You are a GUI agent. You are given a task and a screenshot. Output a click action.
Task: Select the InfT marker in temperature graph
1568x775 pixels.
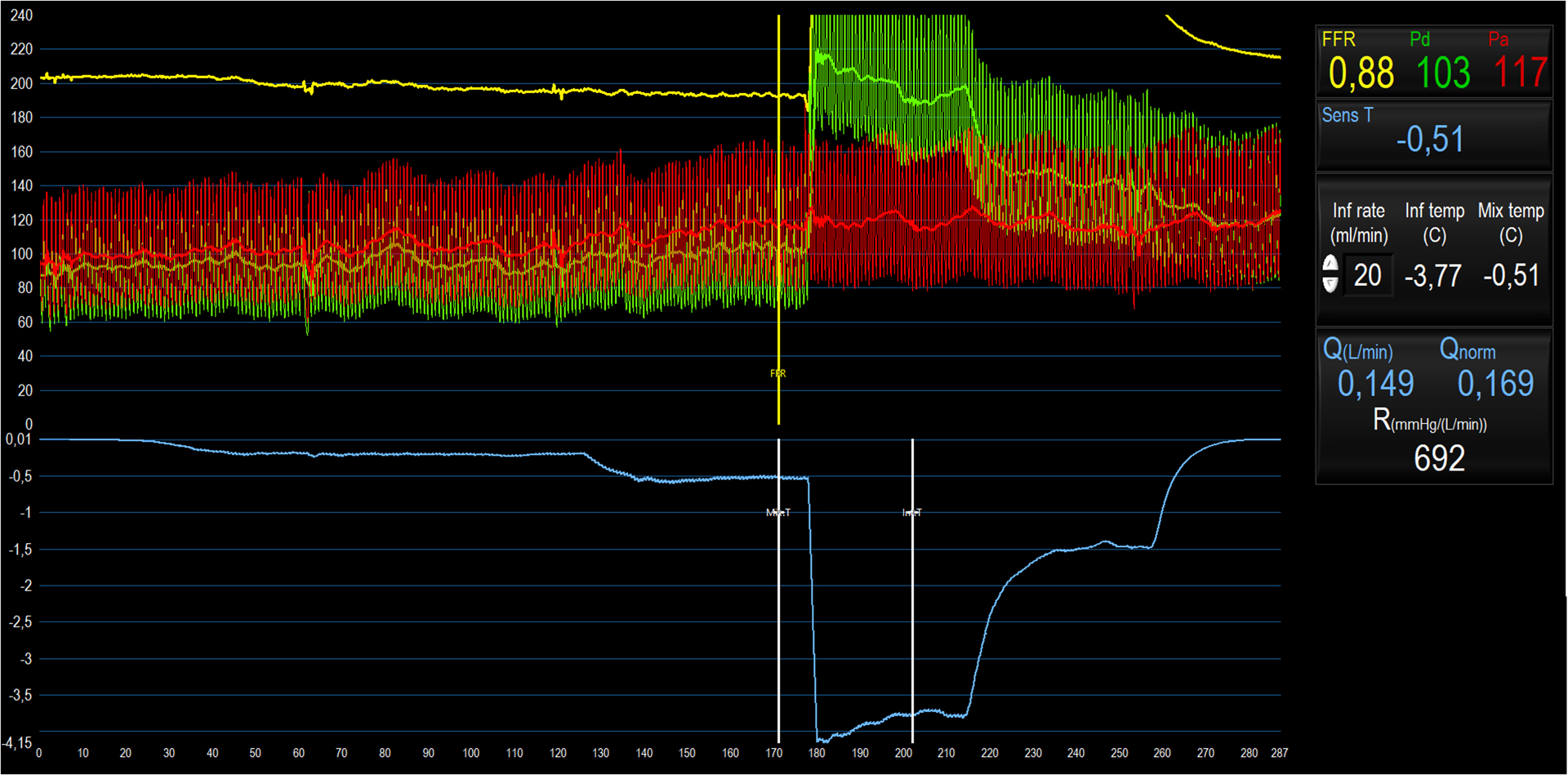pos(912,513)
